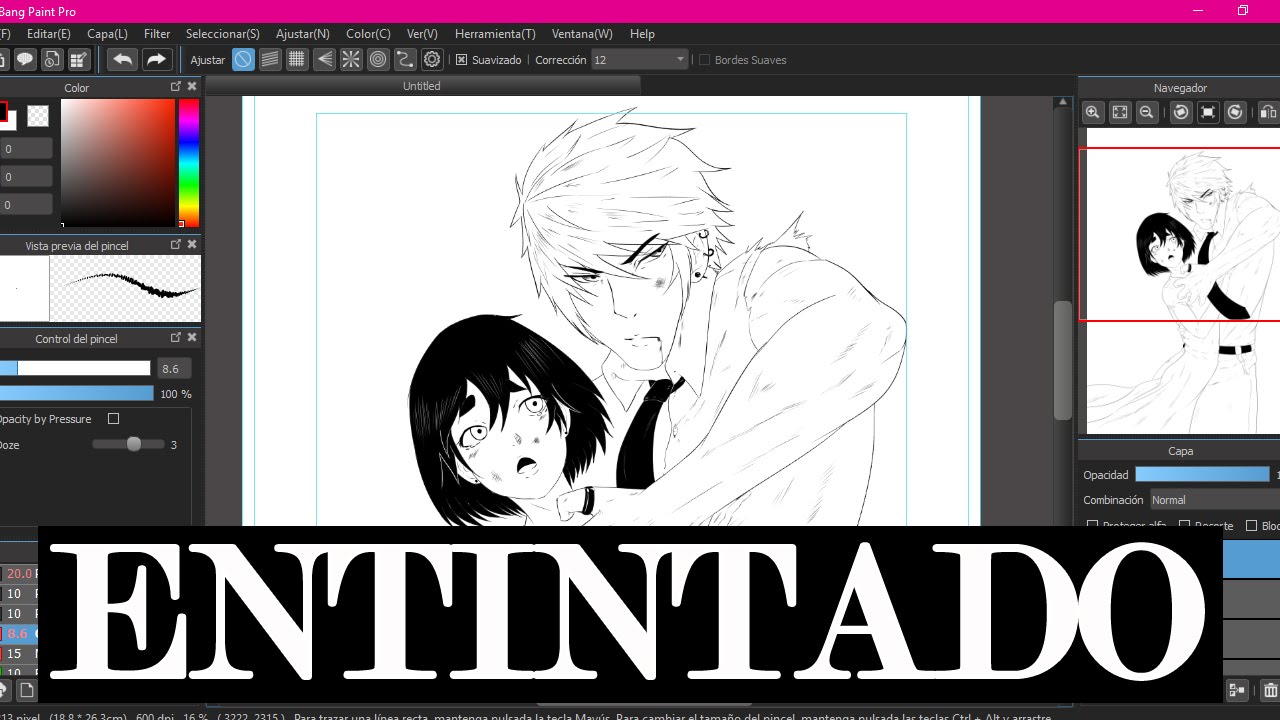Turn off snapping with the Ajustar off icon
This screenshot has height=720, width=1280.
point(243,59)
